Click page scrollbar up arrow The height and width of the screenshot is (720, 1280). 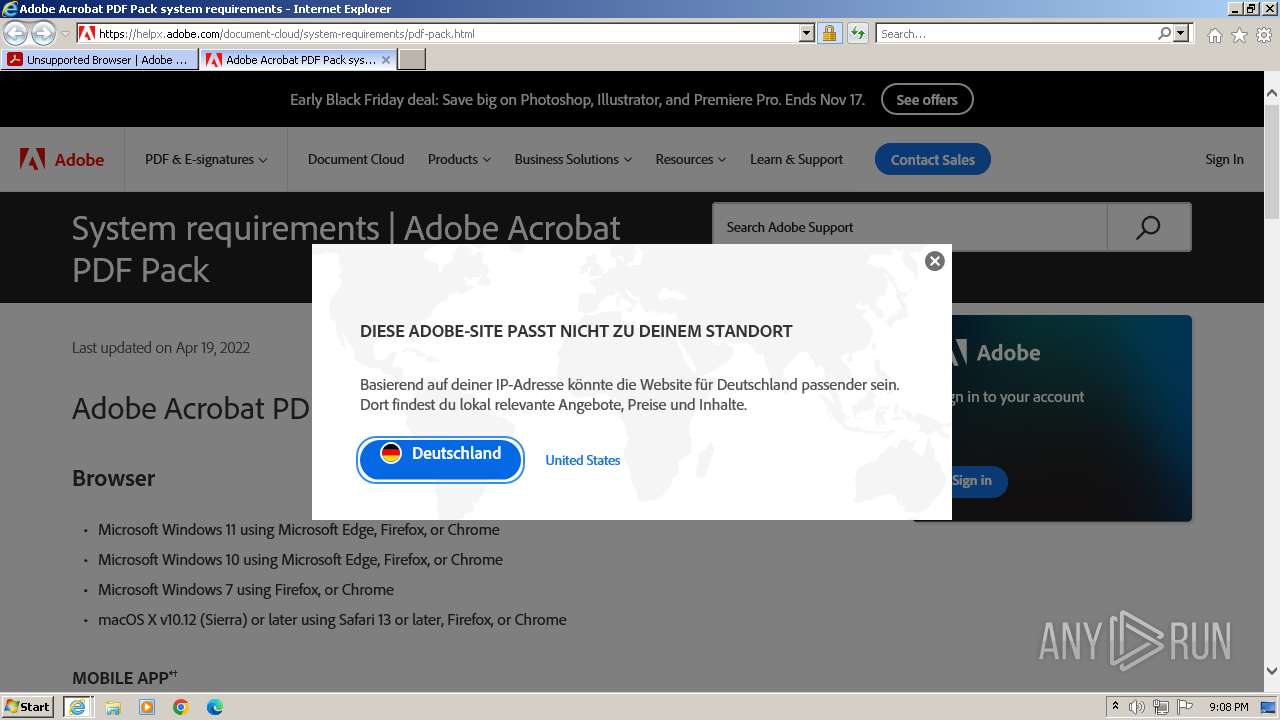(1272, 93)
